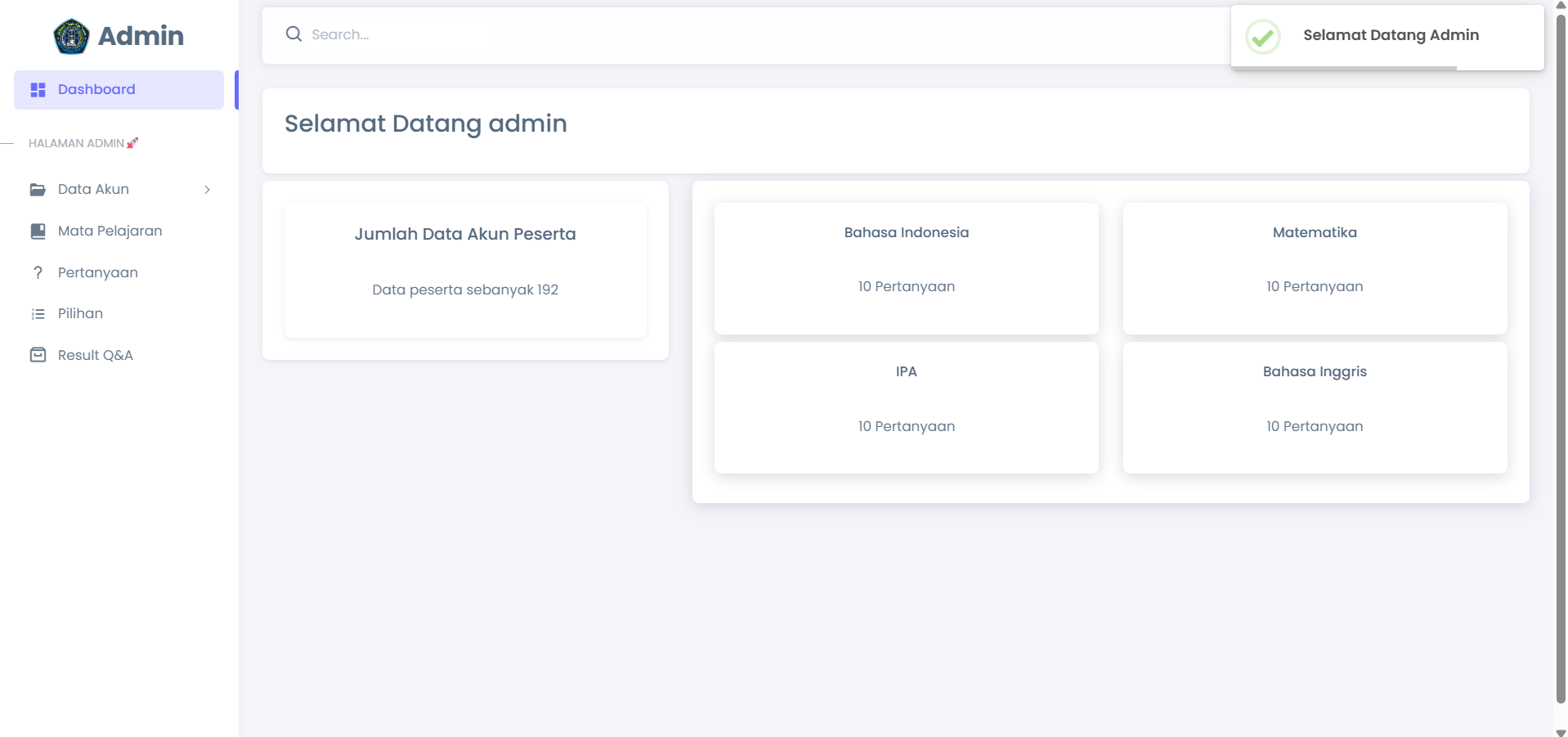Click the Bahasa Indonesia subject card
The height and width of the screenshot is (737, 1568).
pos(906,268)
